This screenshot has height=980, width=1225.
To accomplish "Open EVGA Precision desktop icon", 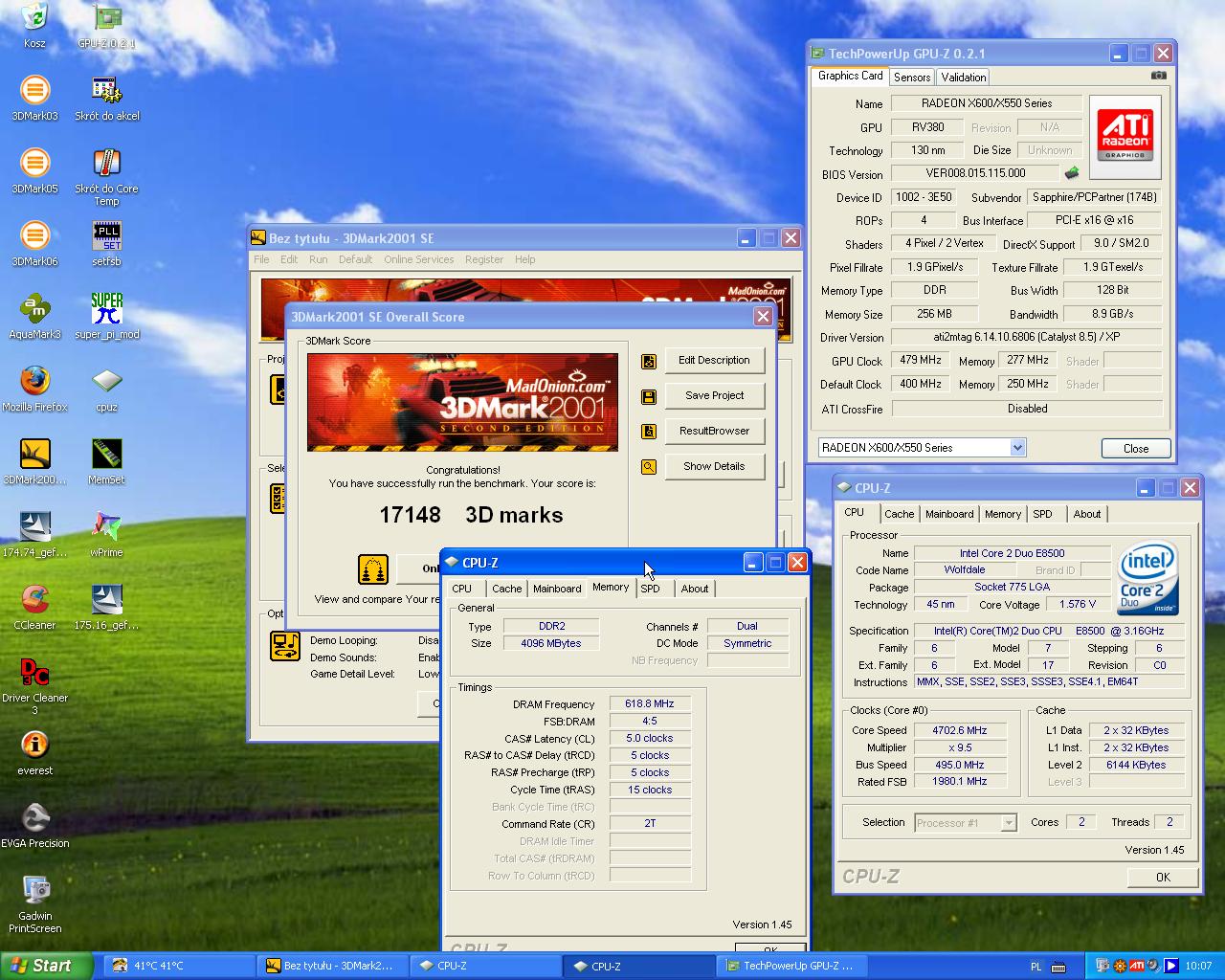I will [x=34, y=825].
